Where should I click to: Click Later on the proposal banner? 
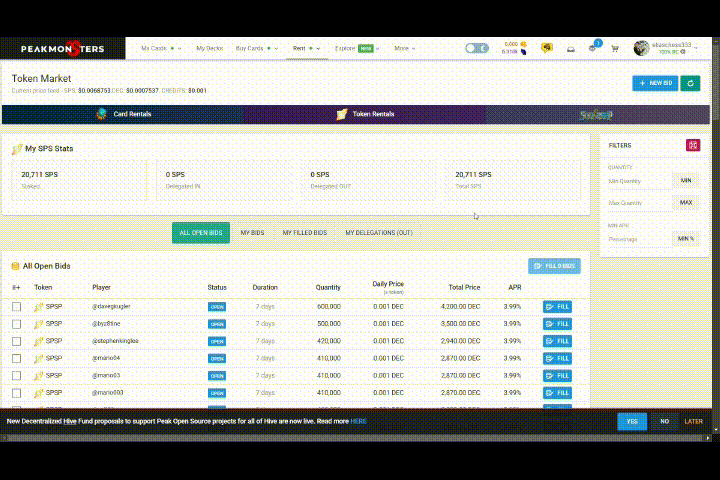693,422
